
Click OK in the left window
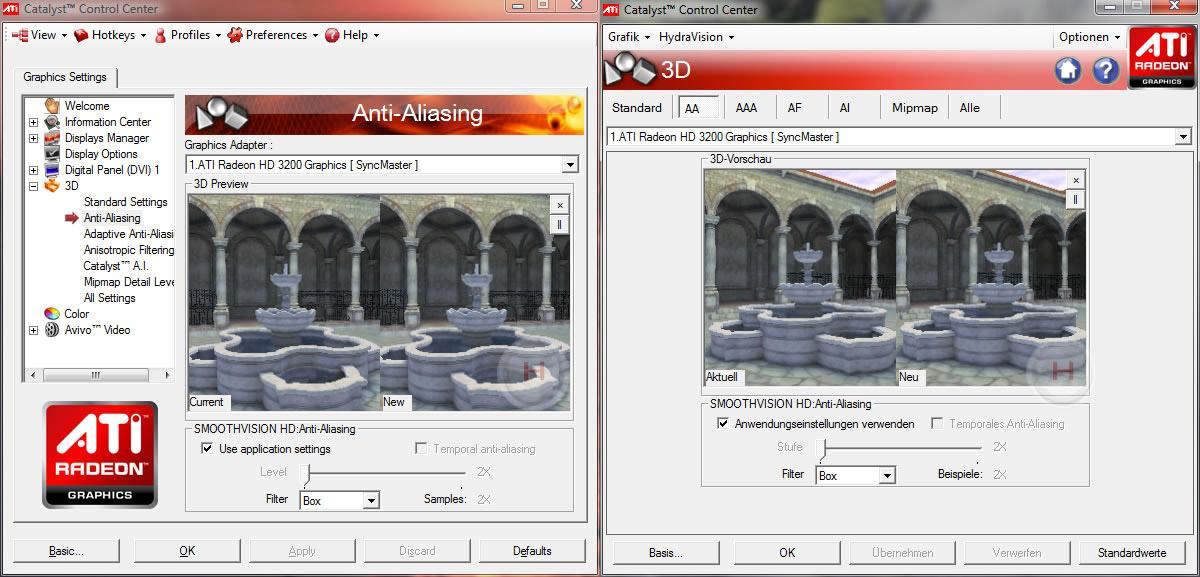[x=187, y=551]
